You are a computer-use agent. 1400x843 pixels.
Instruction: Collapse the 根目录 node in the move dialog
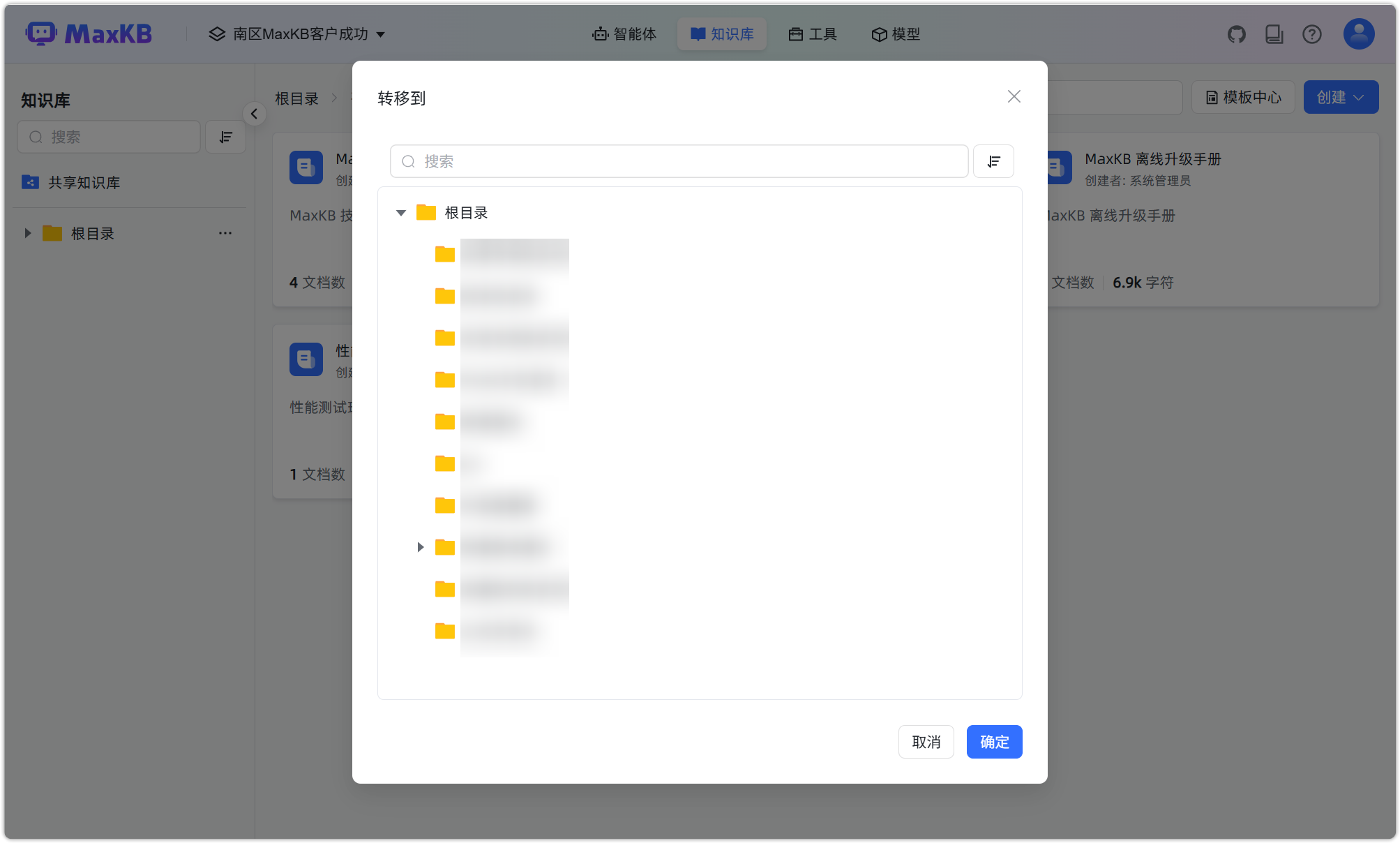tap(401, 213)
